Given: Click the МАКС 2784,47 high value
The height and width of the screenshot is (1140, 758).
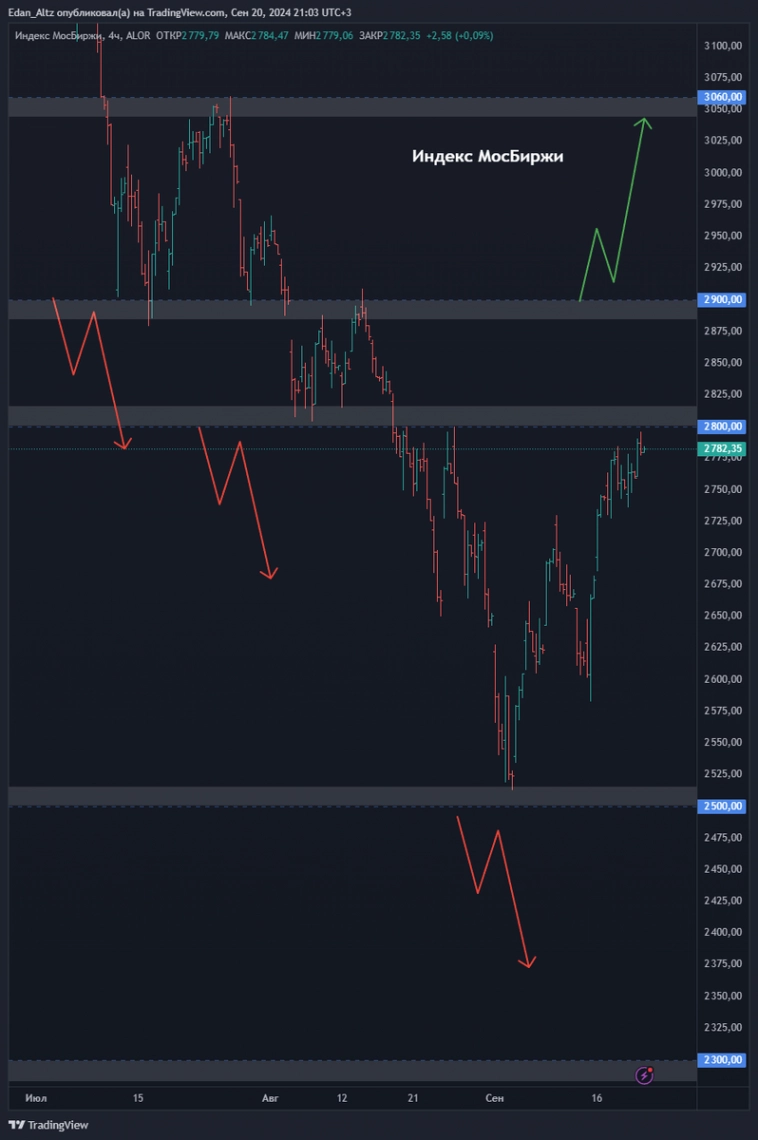Looking at the screenshot, I should tap(257, 35).
